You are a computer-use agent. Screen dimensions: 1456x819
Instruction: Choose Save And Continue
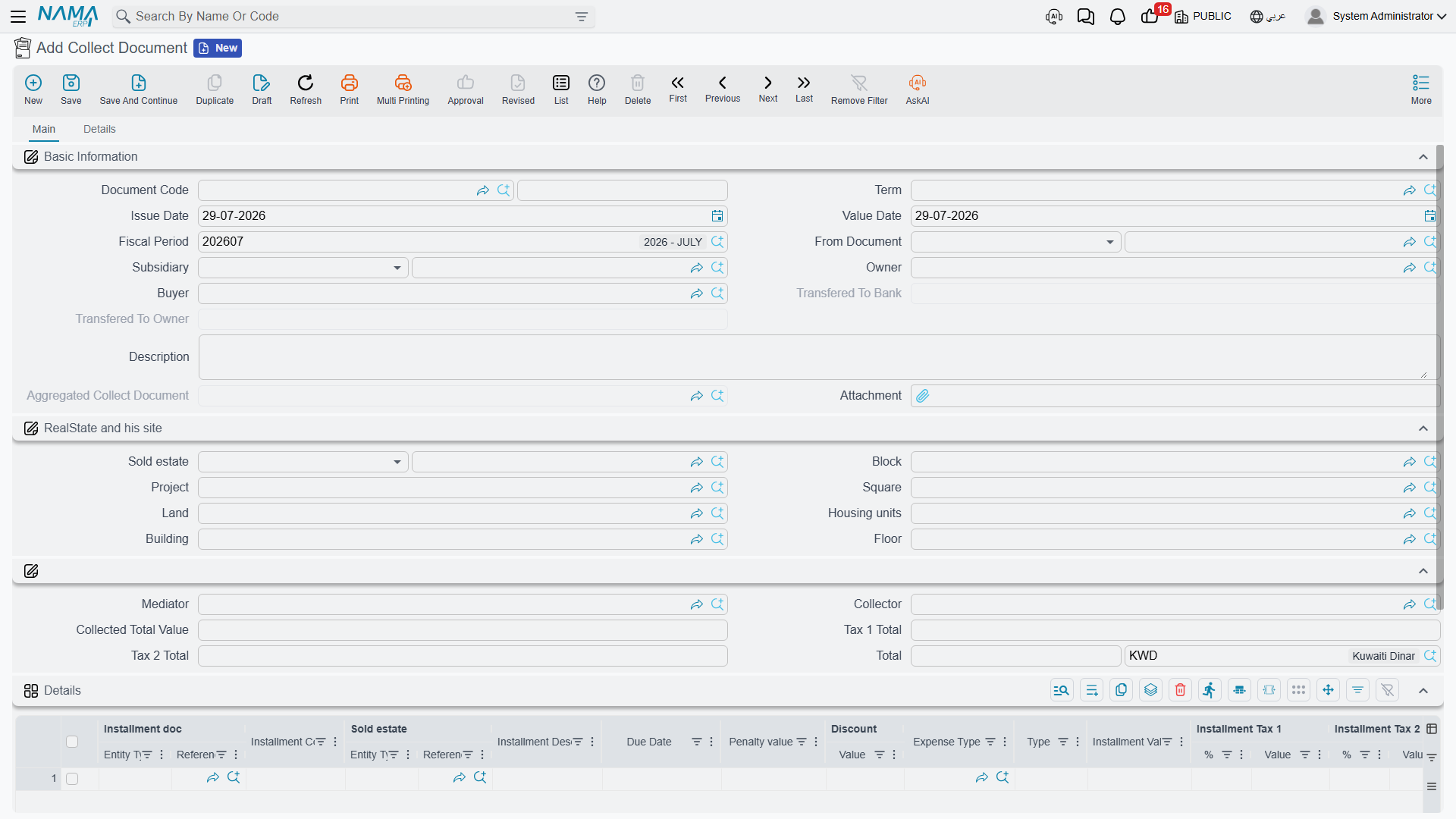139,89
